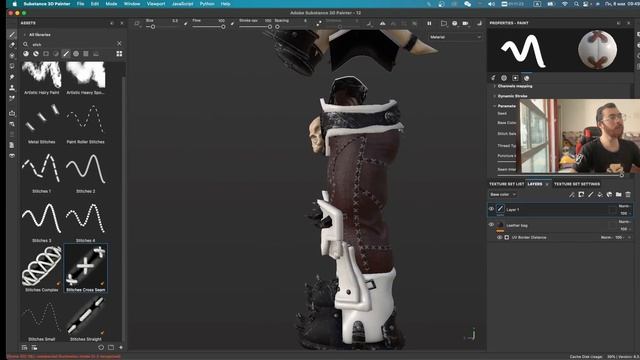640x360 pixels.
Task: Open the JavaScript menu
Action: click(x=182, y=4)
